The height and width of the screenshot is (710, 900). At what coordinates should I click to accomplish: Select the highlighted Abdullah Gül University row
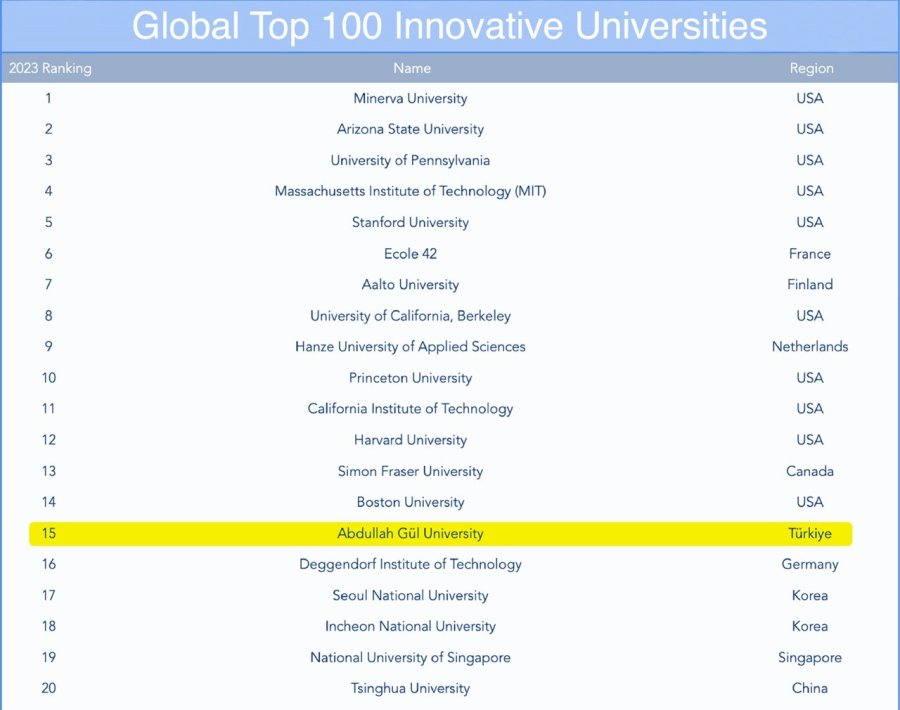(x=410, y=533)
